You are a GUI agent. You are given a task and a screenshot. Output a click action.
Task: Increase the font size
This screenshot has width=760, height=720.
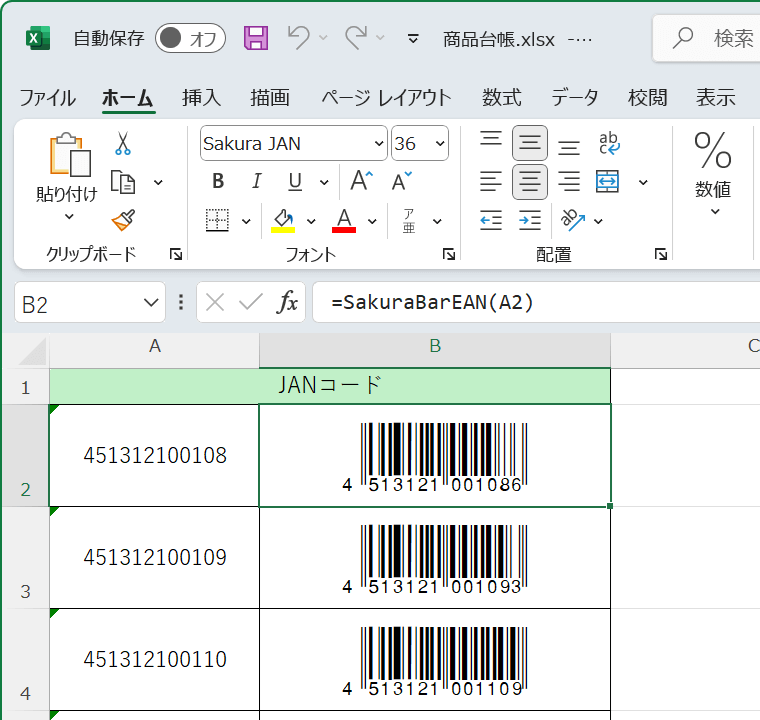pos(362,181)
